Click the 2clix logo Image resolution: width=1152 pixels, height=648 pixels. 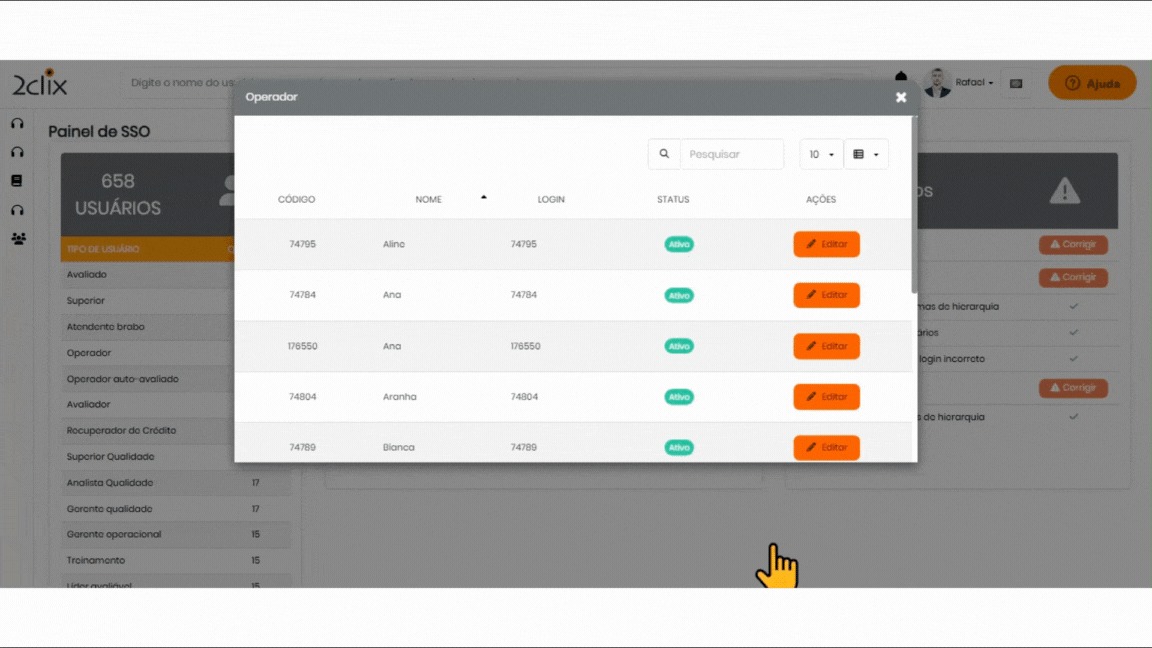40,84
